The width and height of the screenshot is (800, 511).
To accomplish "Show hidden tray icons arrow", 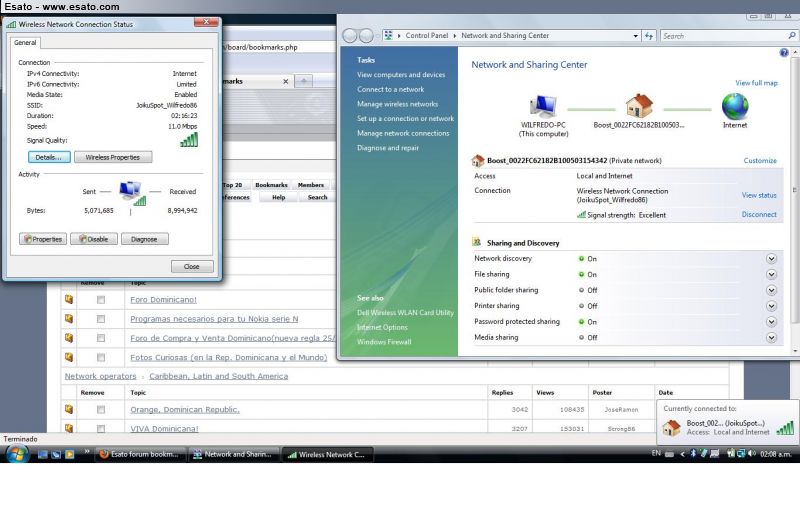I will coord(683,453).
